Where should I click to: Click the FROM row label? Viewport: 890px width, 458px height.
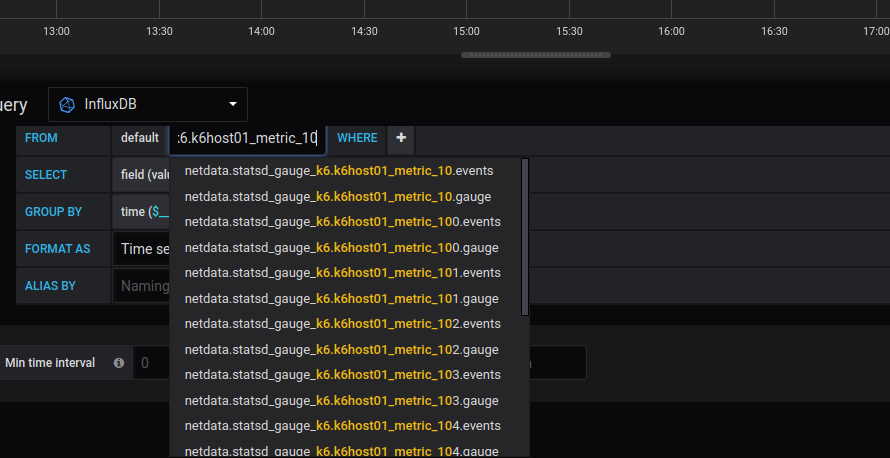click(63, 138)
